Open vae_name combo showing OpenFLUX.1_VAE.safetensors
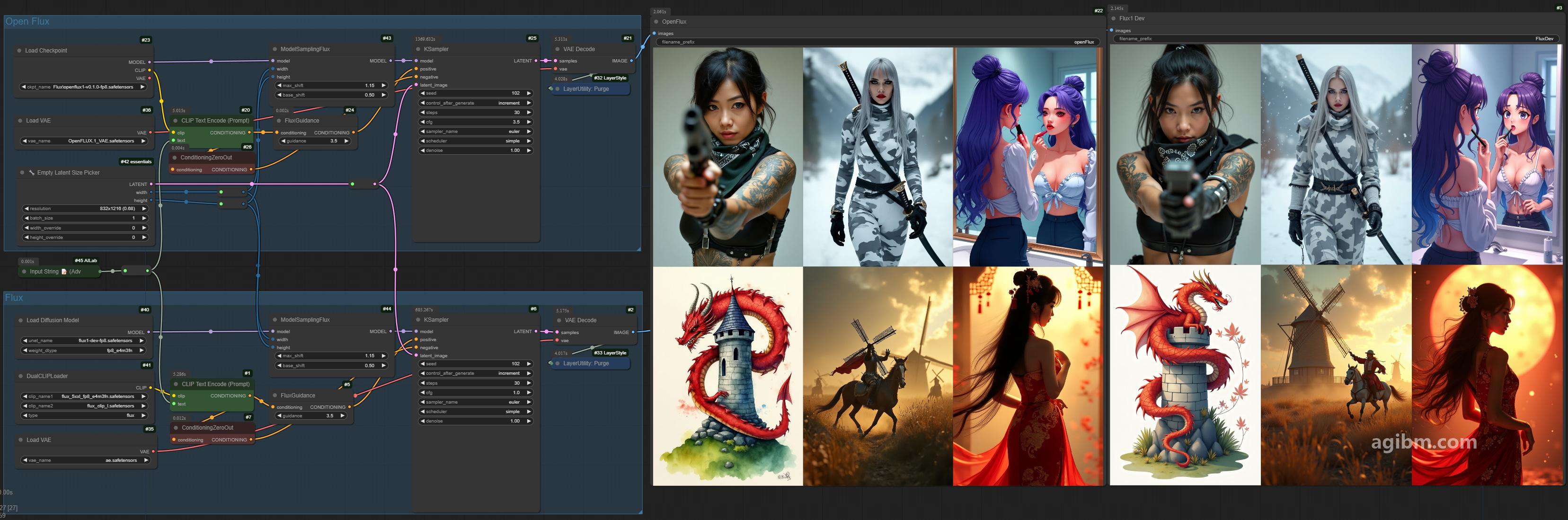The width and height of the screenshot is (1568, 520). point(84,141)
